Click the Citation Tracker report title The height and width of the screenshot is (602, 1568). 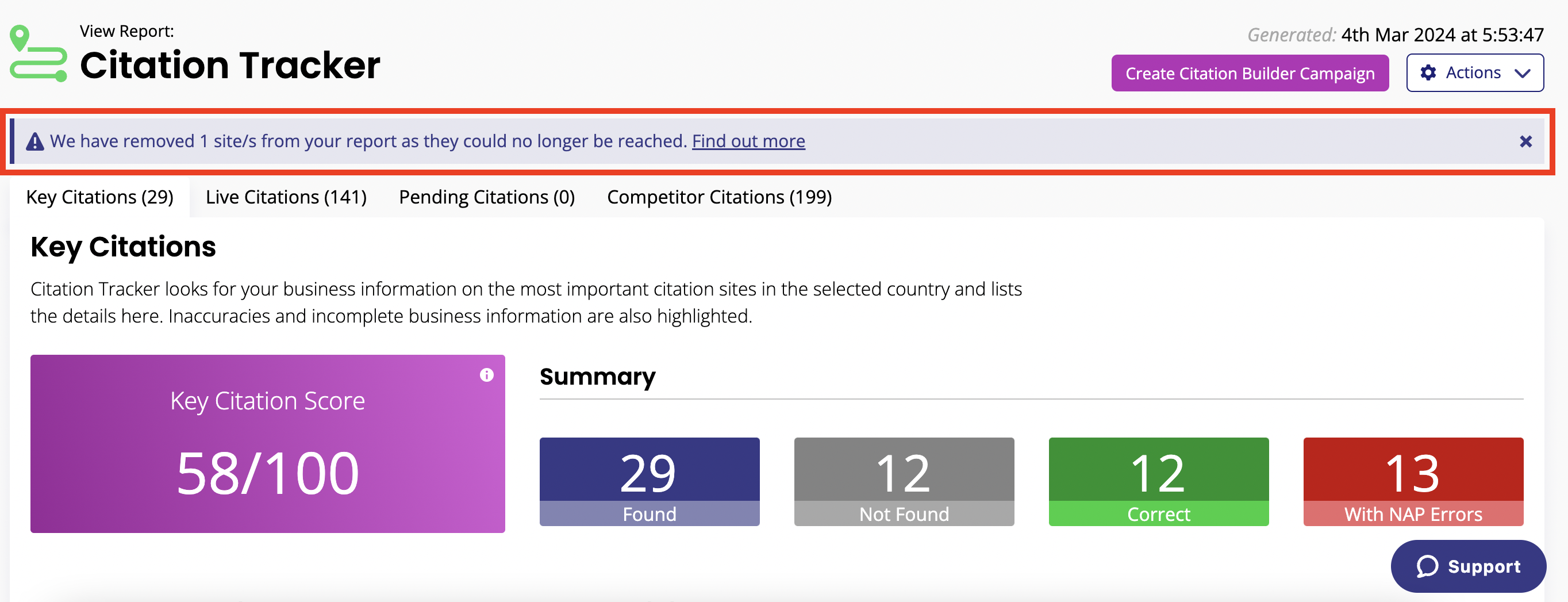230,65
